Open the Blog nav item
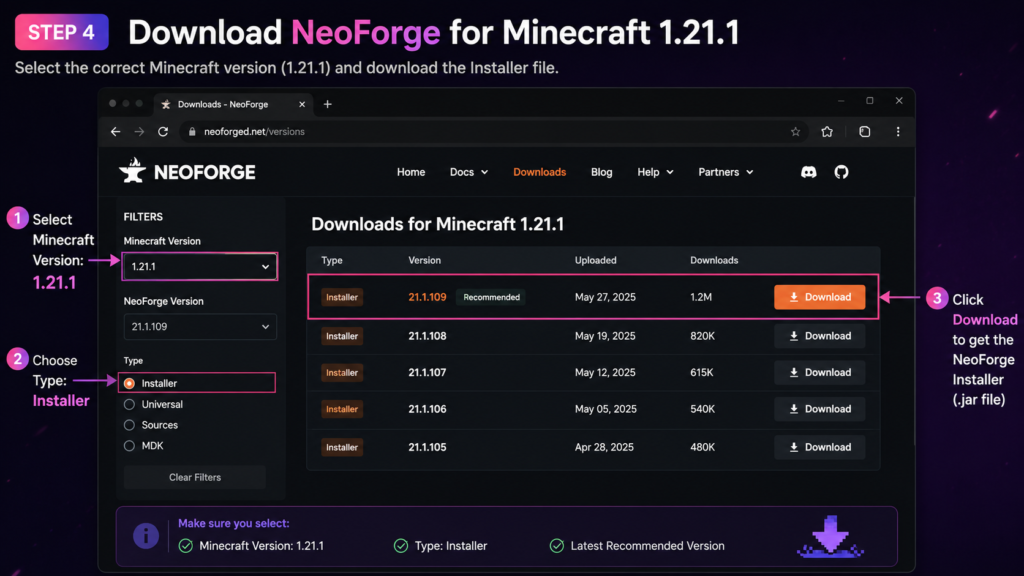 [x=601, y=172]
